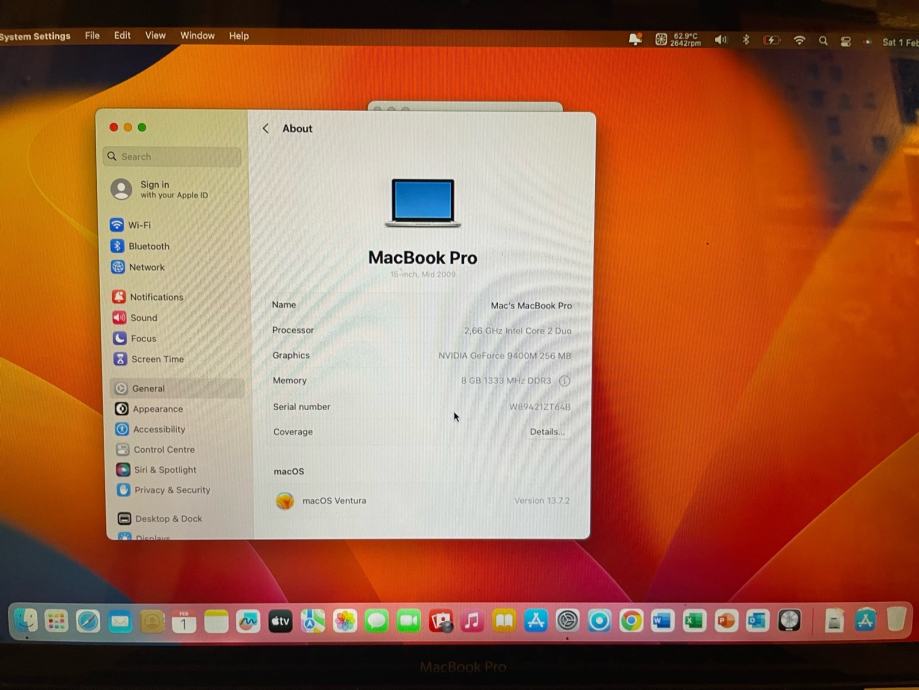The width and height of the screenshot is (919, 690).
Task: Click the battery charging icon in the menu bar
Action: click(771, 40)
